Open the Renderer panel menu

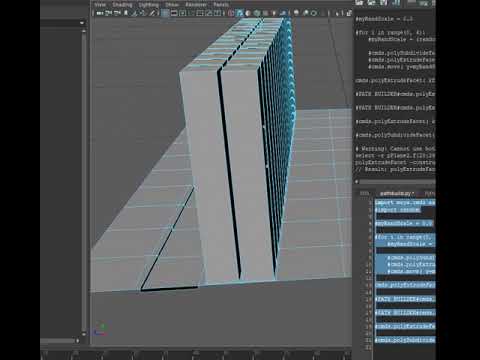[x=196, y=5]
